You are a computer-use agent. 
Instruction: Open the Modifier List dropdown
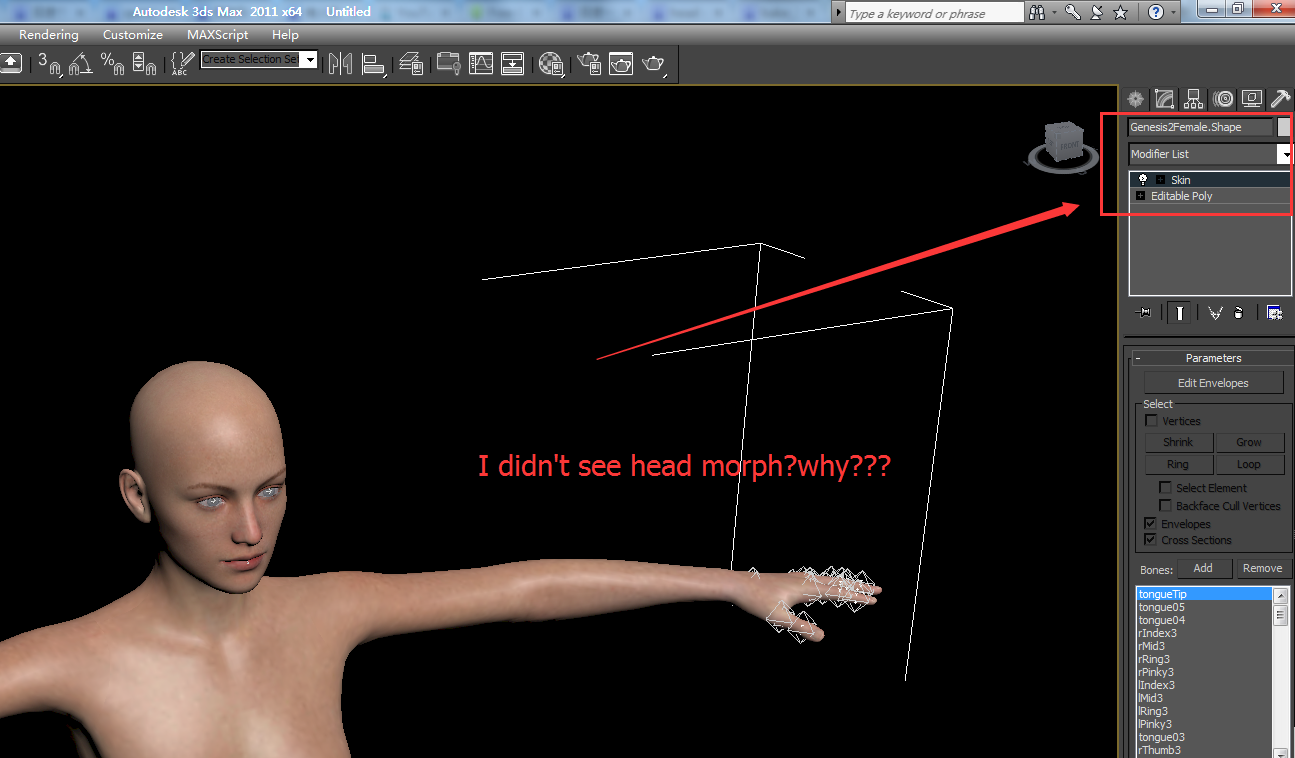1285,154
